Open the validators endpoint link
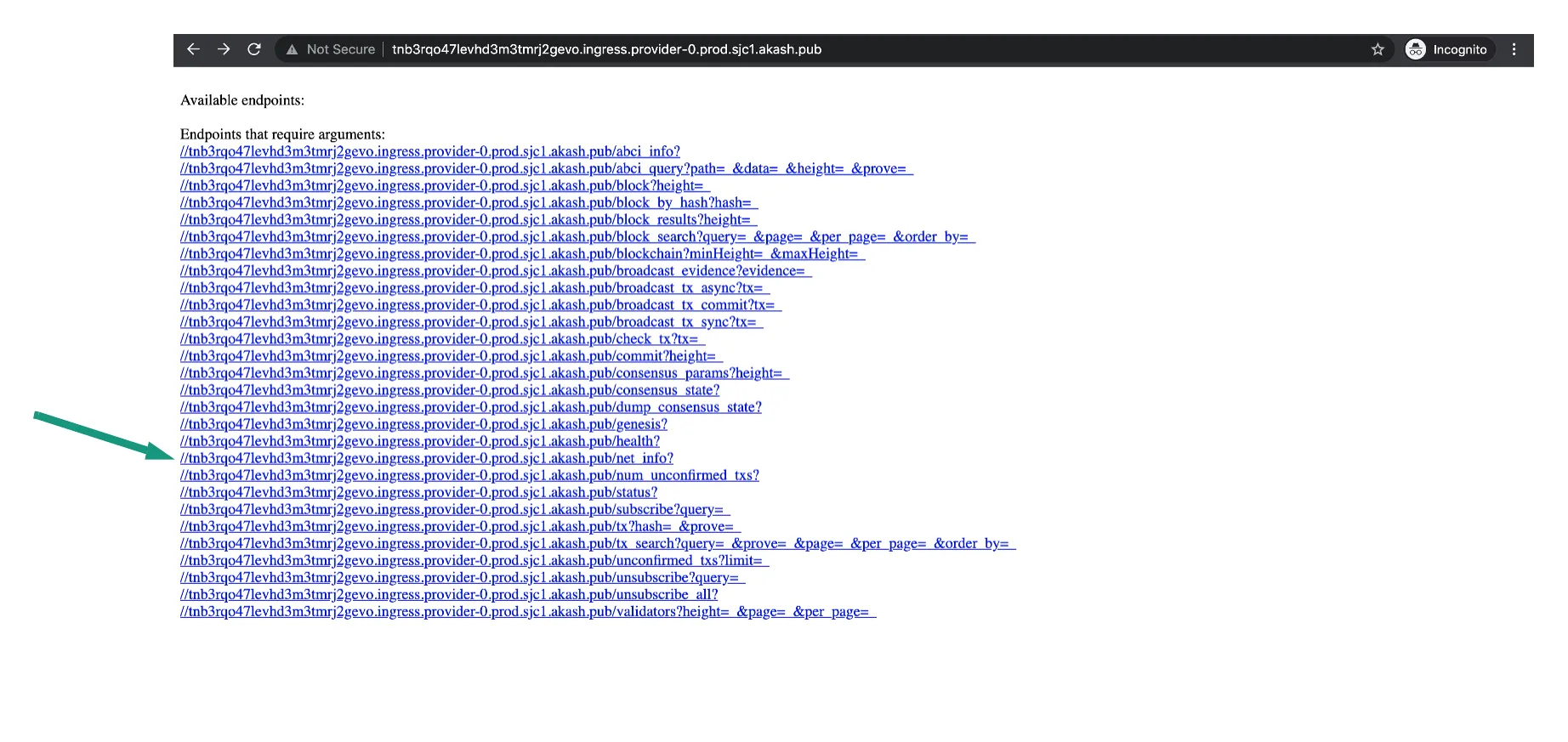The width and height of the screenshot is (1568, 742). [527, 611]
